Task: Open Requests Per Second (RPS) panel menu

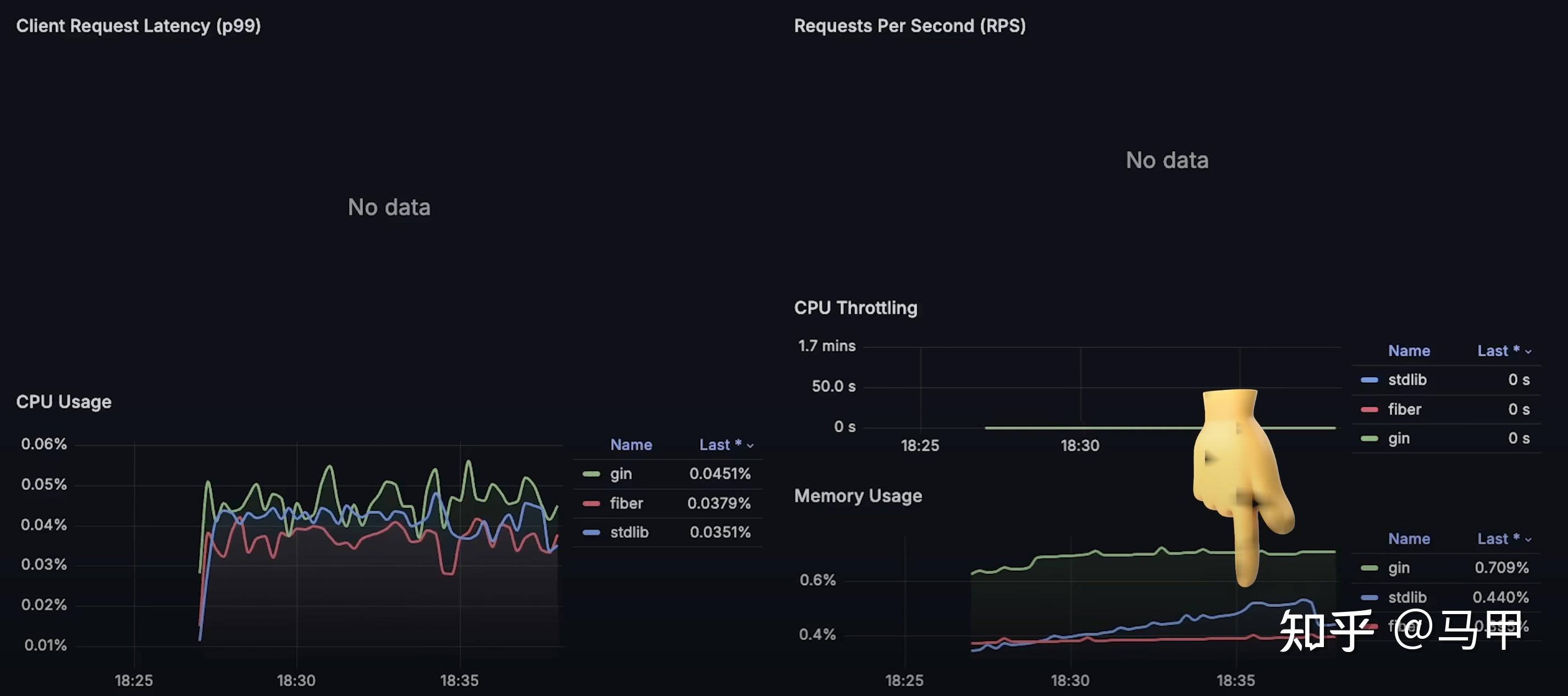Action: (x=909, y=26)
